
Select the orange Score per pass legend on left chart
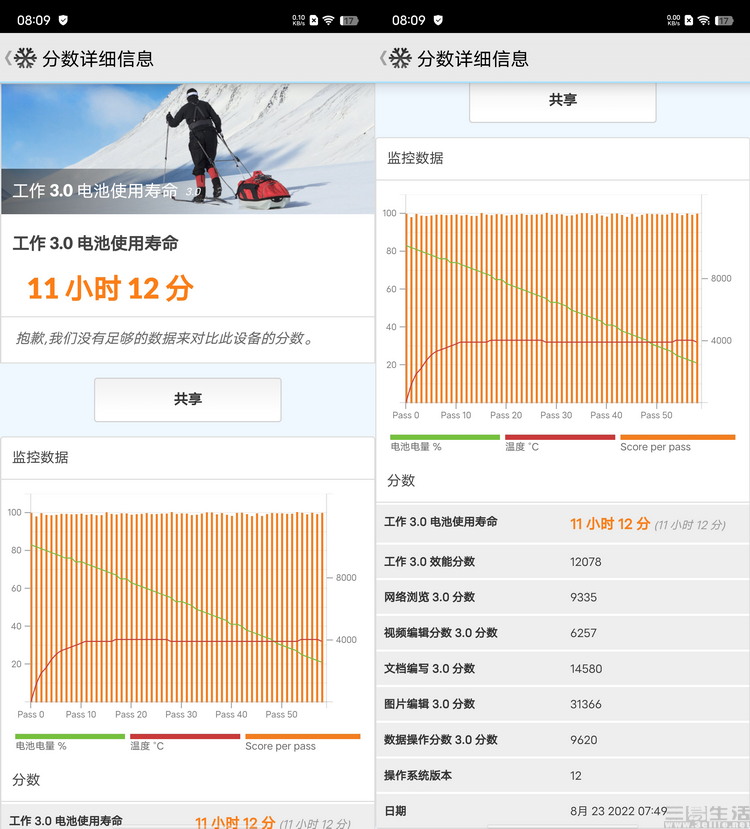pos(303,742)
